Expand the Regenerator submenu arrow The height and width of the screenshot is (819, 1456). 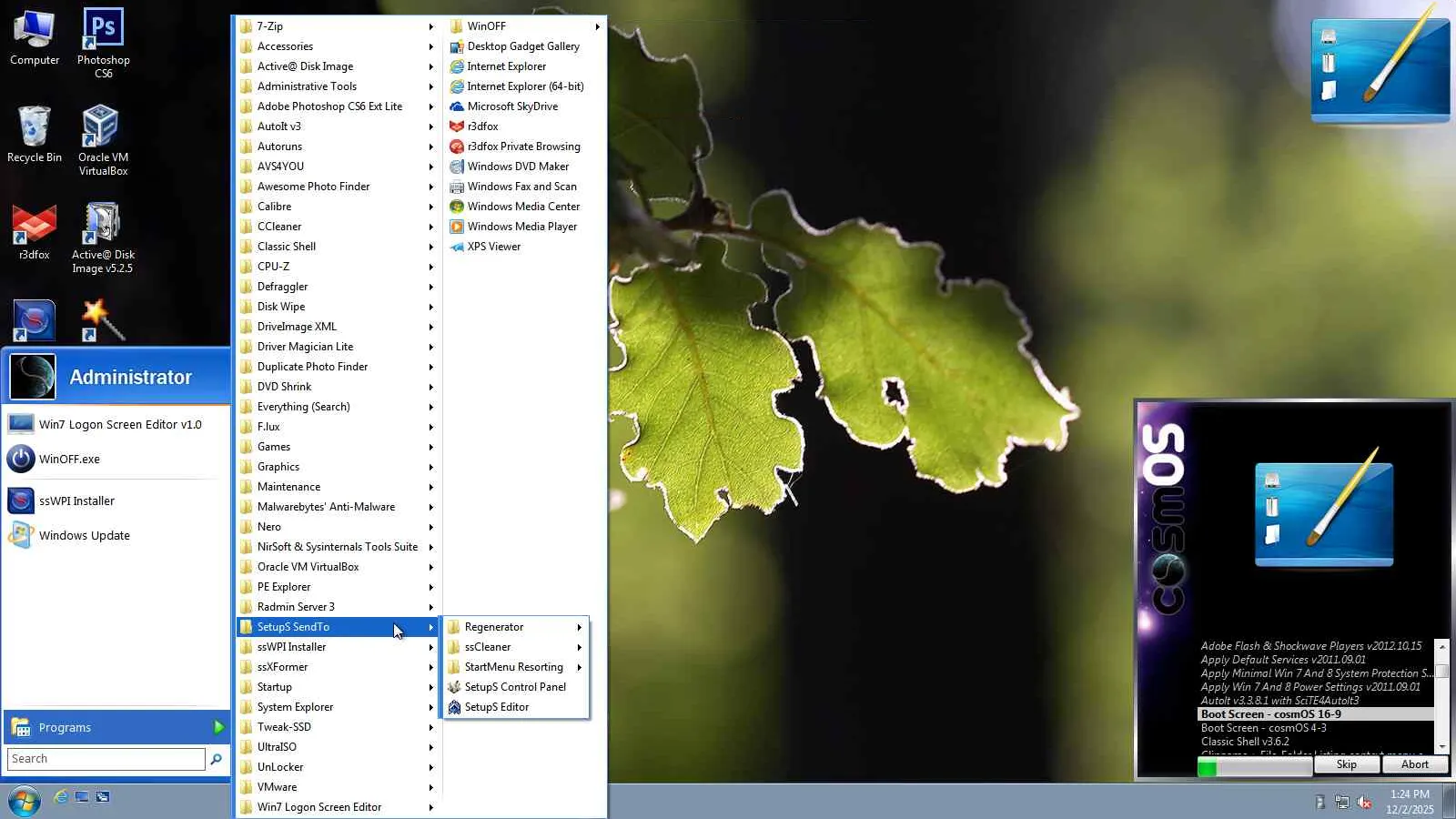click(x=579, y=627)
